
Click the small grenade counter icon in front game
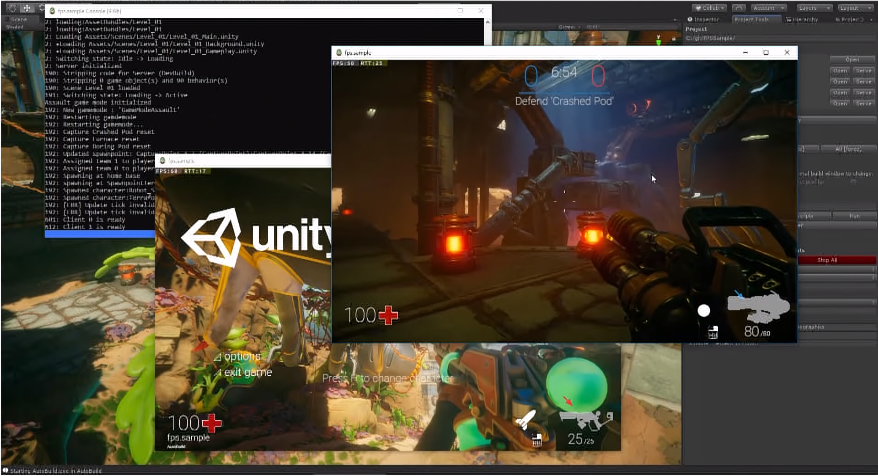tap(712, 333)
